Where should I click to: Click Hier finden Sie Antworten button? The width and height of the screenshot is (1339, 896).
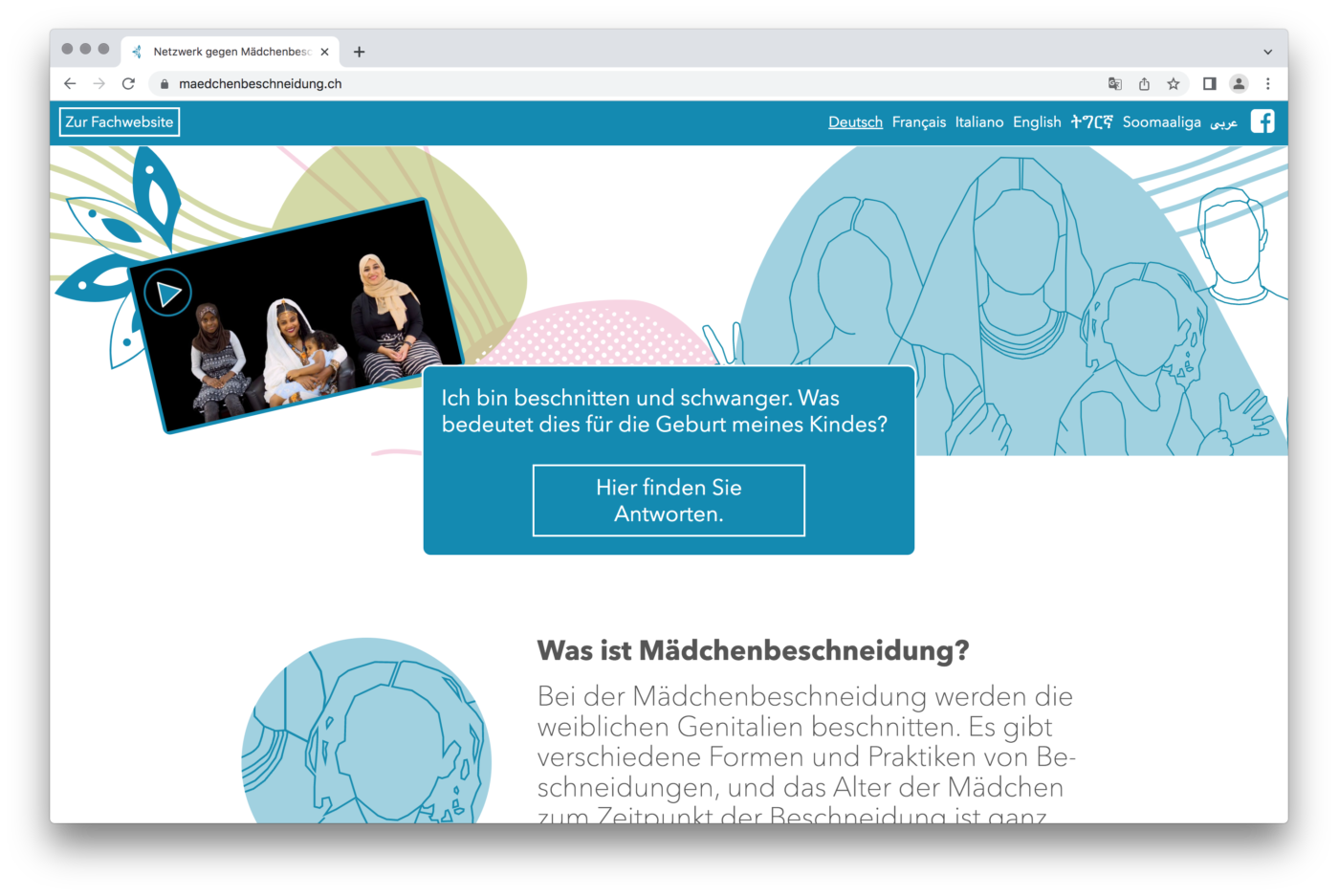(x=669, y=500)
